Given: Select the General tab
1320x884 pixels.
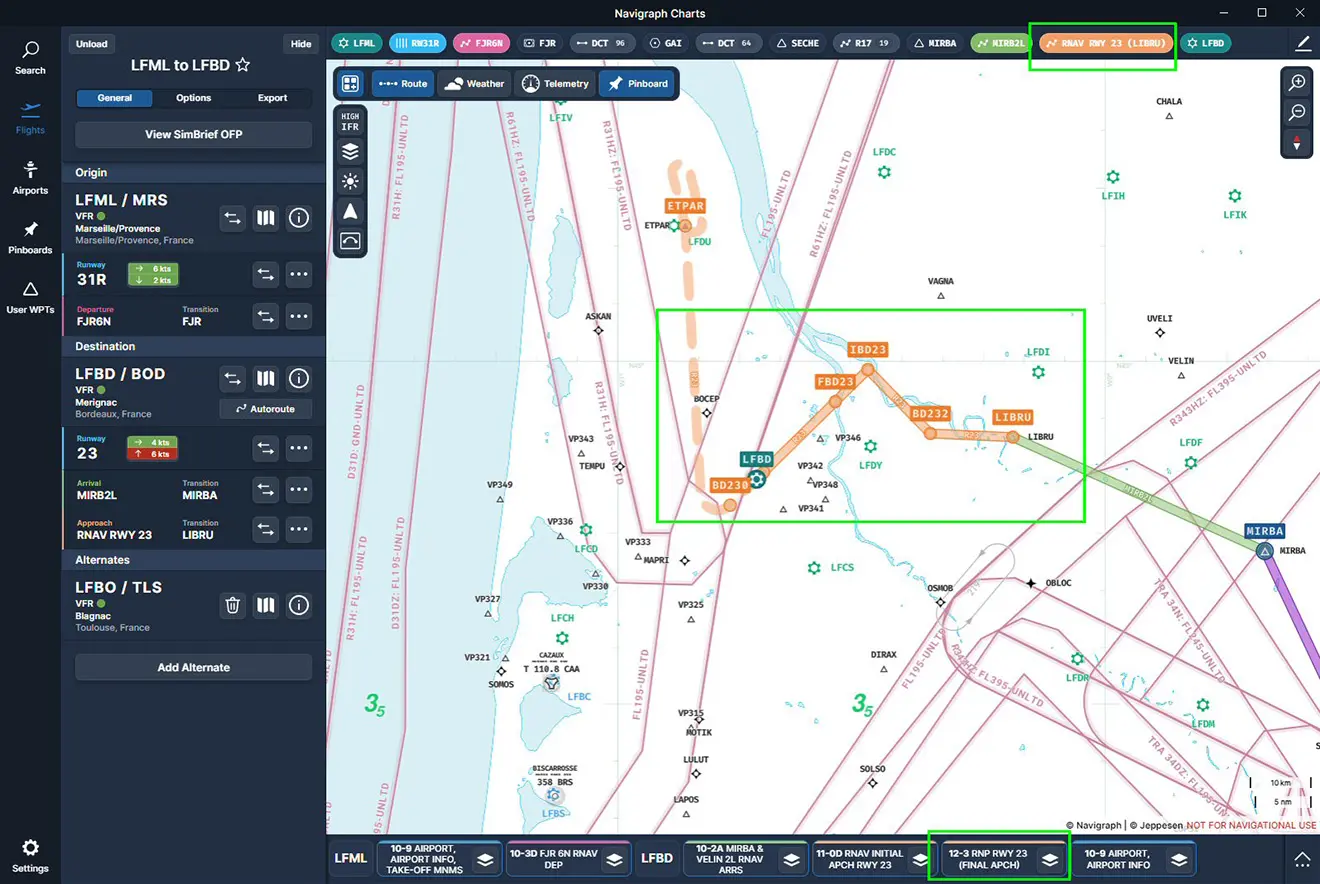Looking at the screenshot, I should click(x=115, y=98).
